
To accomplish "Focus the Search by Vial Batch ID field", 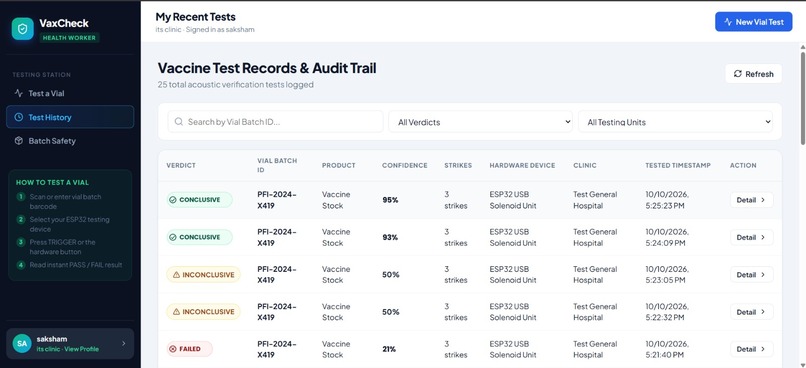I will (276, 122).
